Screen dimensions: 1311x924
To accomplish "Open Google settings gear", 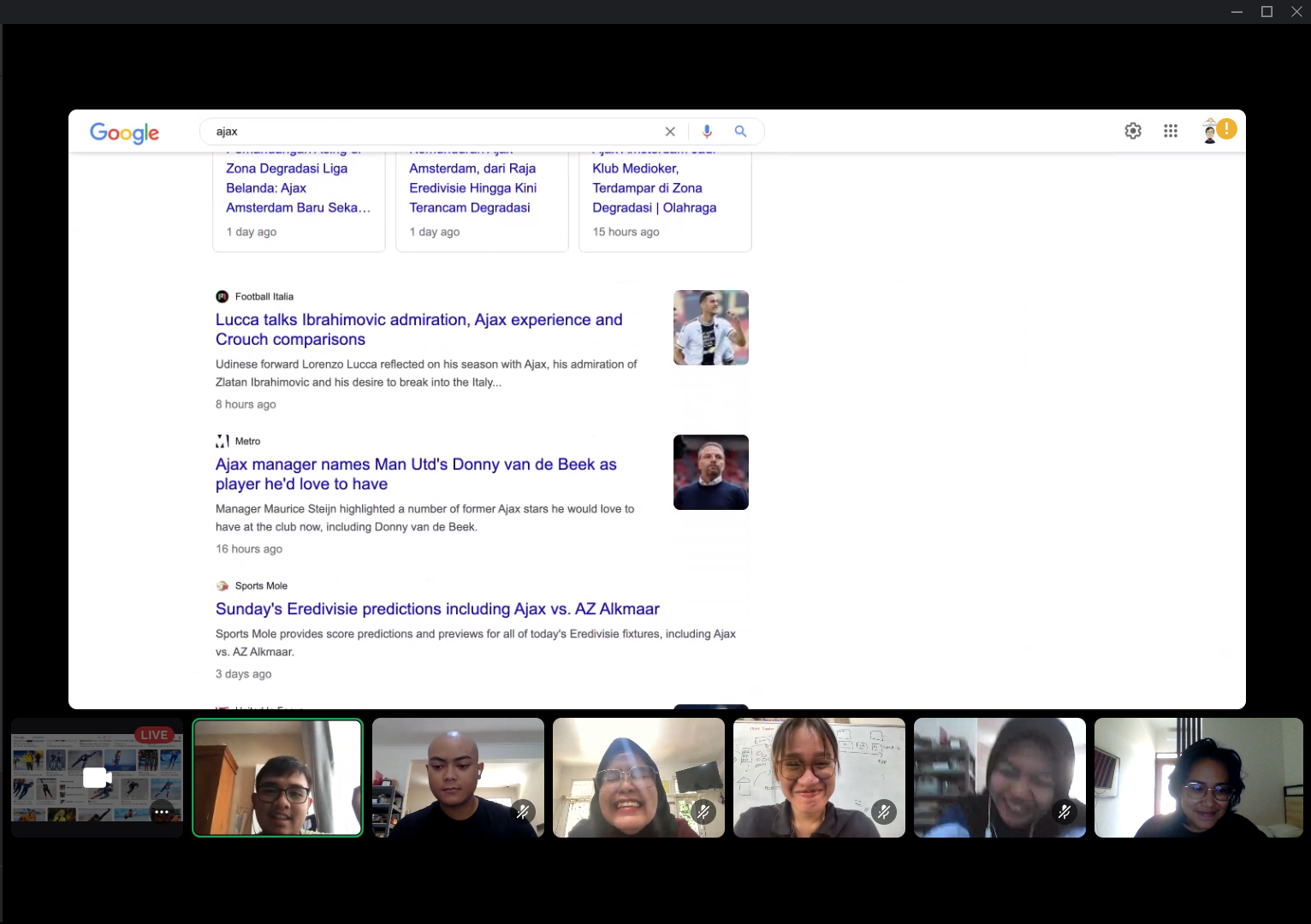I will coord(1133,131).
